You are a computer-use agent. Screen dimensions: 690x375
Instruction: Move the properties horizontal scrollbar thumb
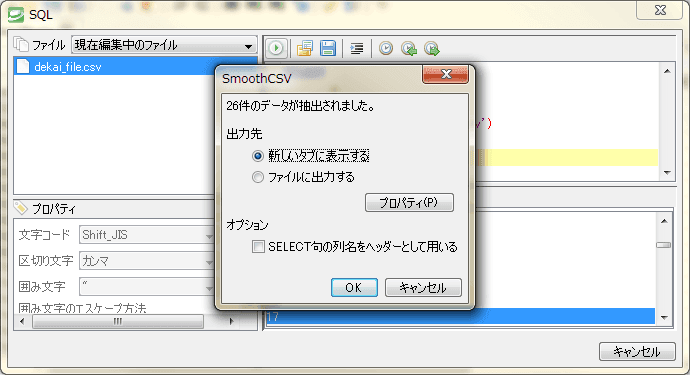[118, 321]
